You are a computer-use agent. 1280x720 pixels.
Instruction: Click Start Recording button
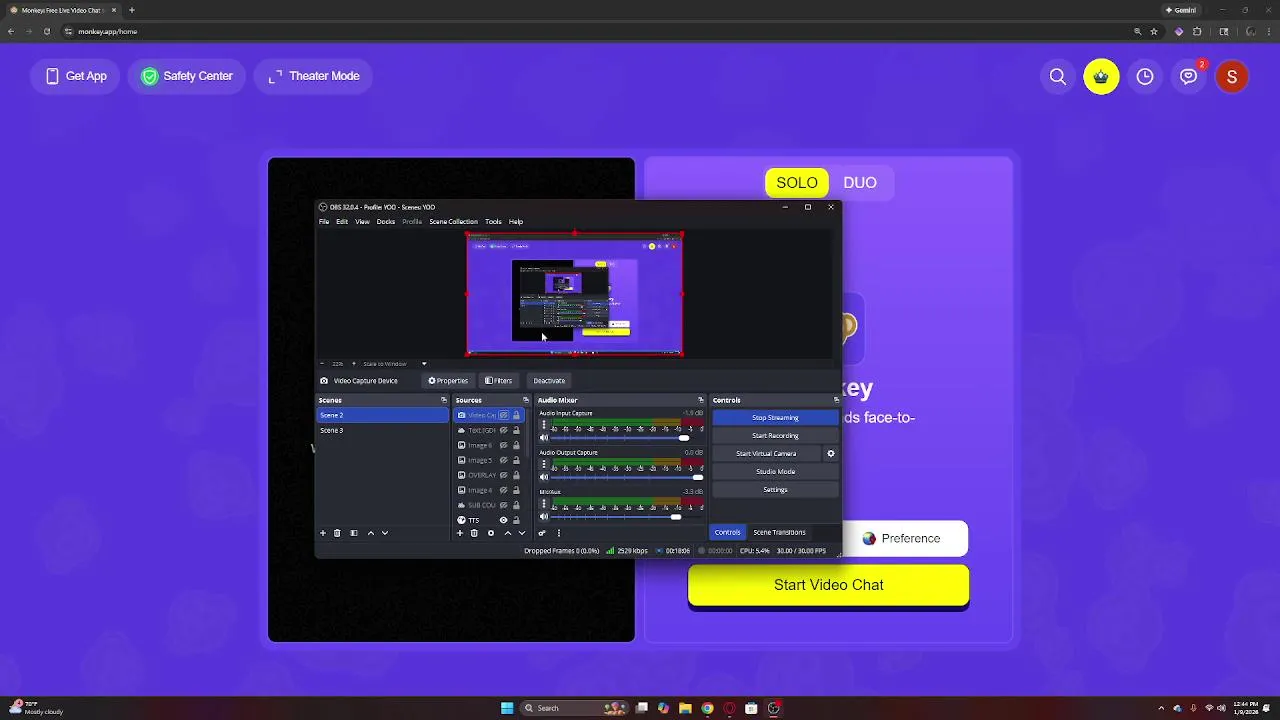click(x=775, y=435)
